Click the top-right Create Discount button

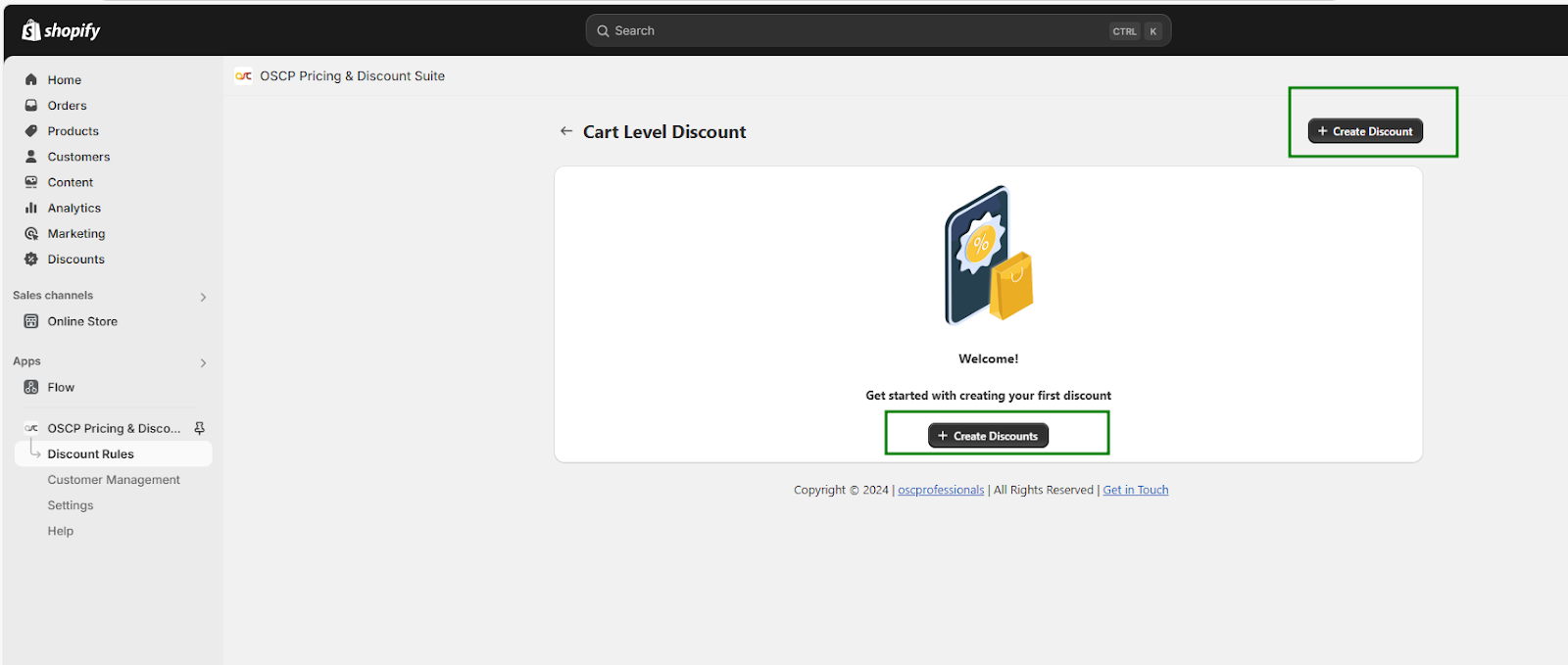pyautogui.click(x=1365, y=131)
